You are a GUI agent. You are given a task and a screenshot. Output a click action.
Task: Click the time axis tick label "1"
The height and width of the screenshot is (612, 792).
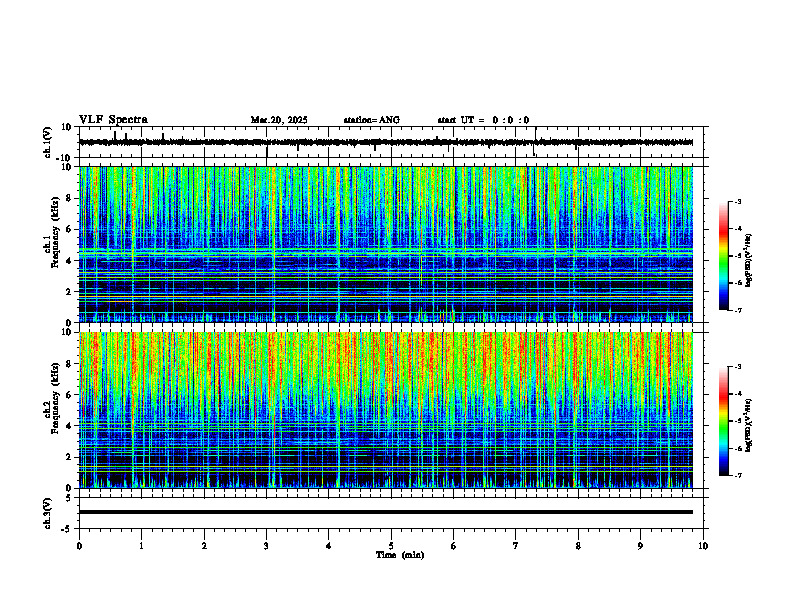click(x=141, y=546)
